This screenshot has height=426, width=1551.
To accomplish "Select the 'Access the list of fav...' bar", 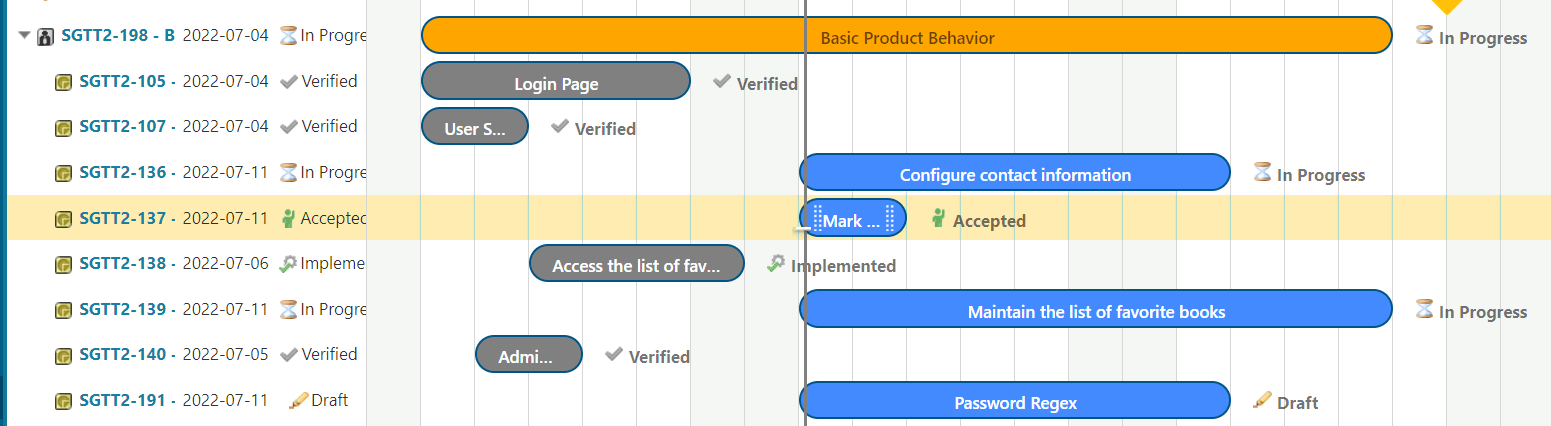I will pyautogui.click(x=637, y=264).
